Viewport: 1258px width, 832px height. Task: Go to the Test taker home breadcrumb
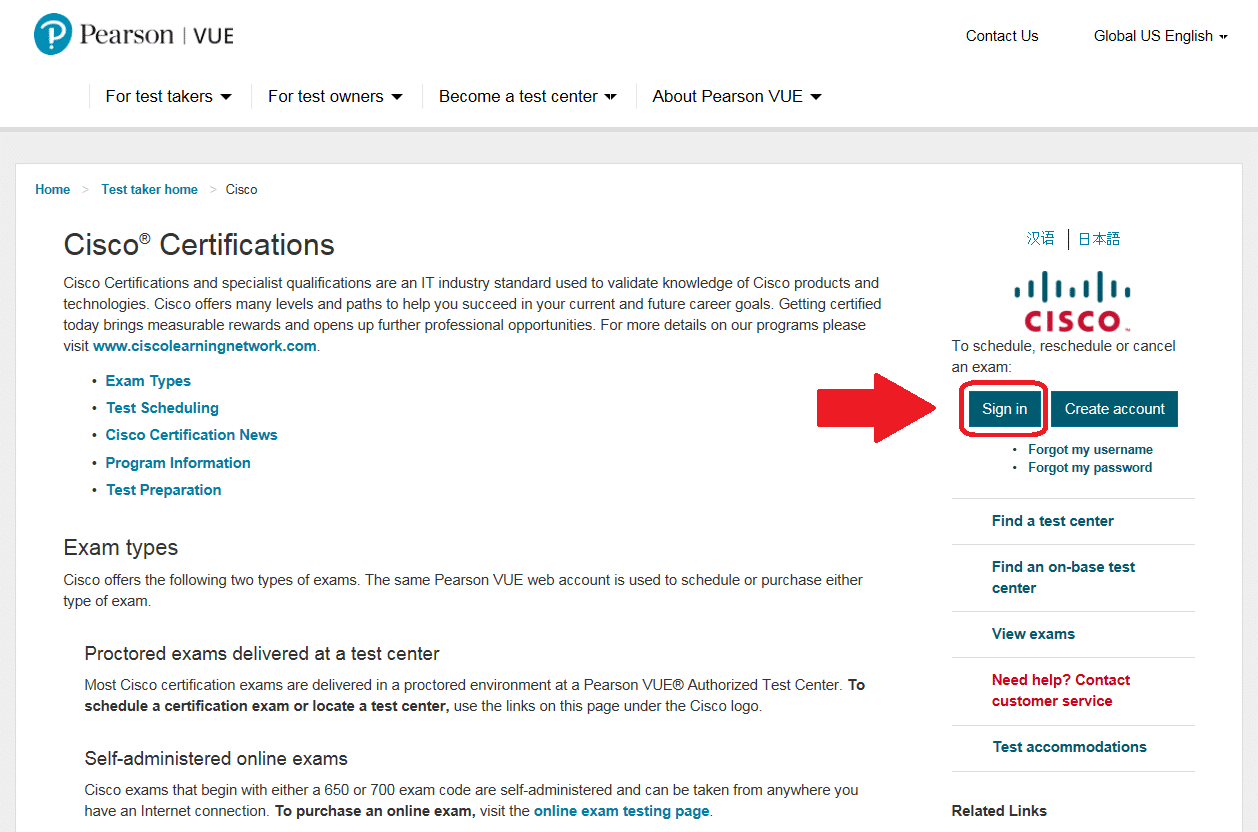[149, 189]
